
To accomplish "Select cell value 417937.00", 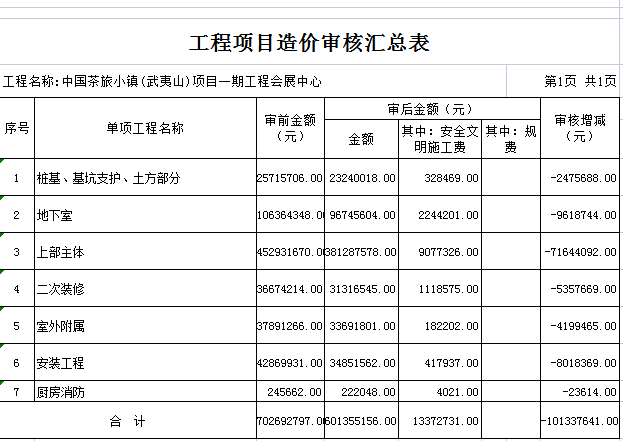I will click(x=440, y=362).
